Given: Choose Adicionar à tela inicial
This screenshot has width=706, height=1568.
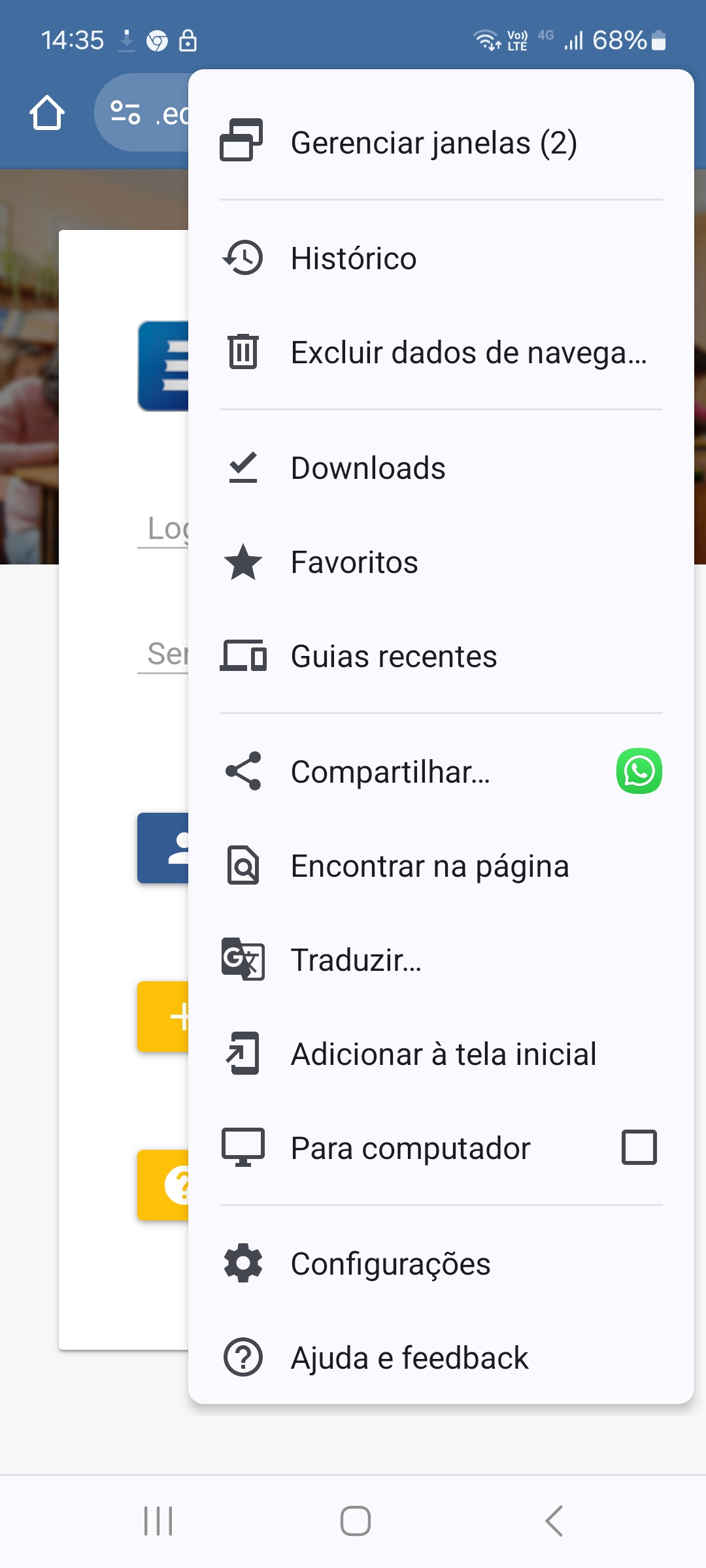Looking at the screenshot, I should [443, 1054].
